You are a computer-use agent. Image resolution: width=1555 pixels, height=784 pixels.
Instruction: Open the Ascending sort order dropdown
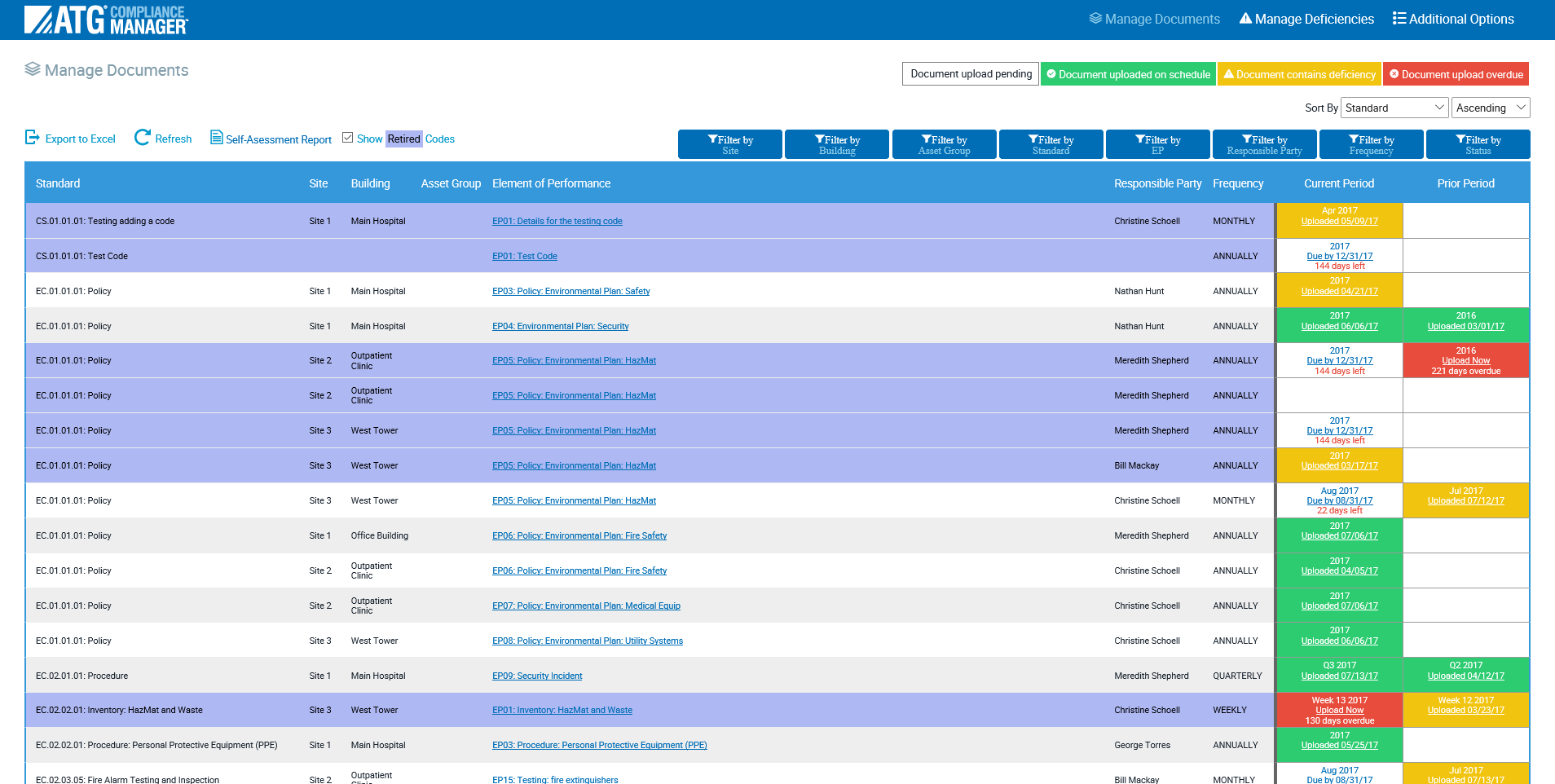[1491, 108]
